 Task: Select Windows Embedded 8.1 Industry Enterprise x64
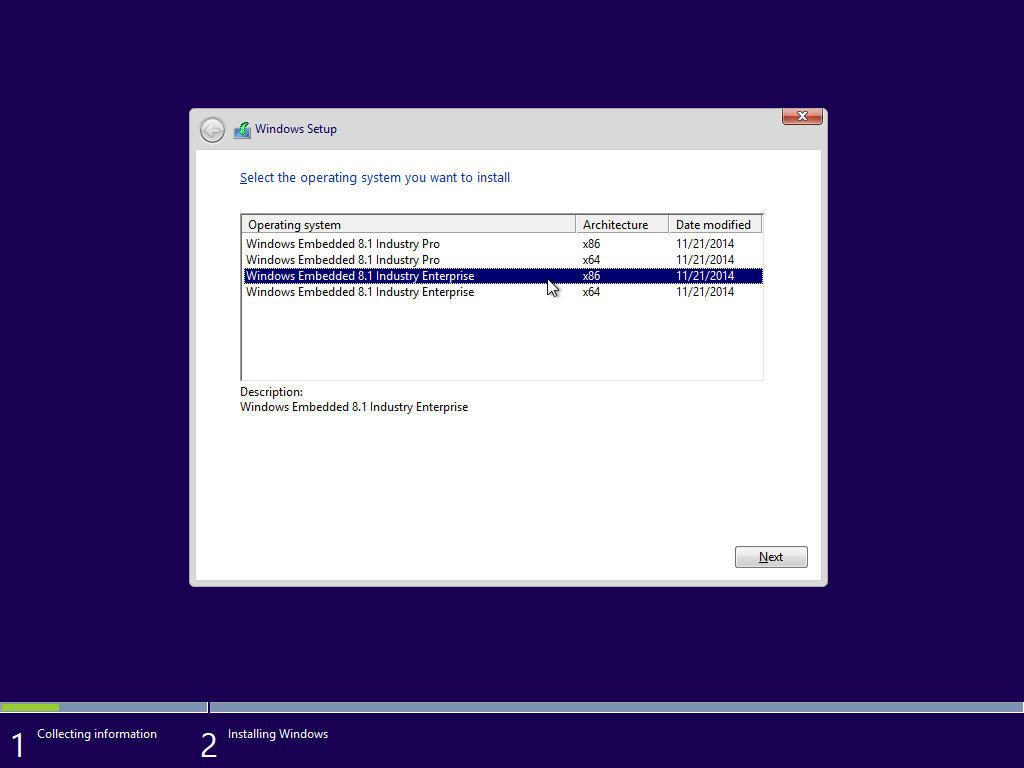coord(360,291)
